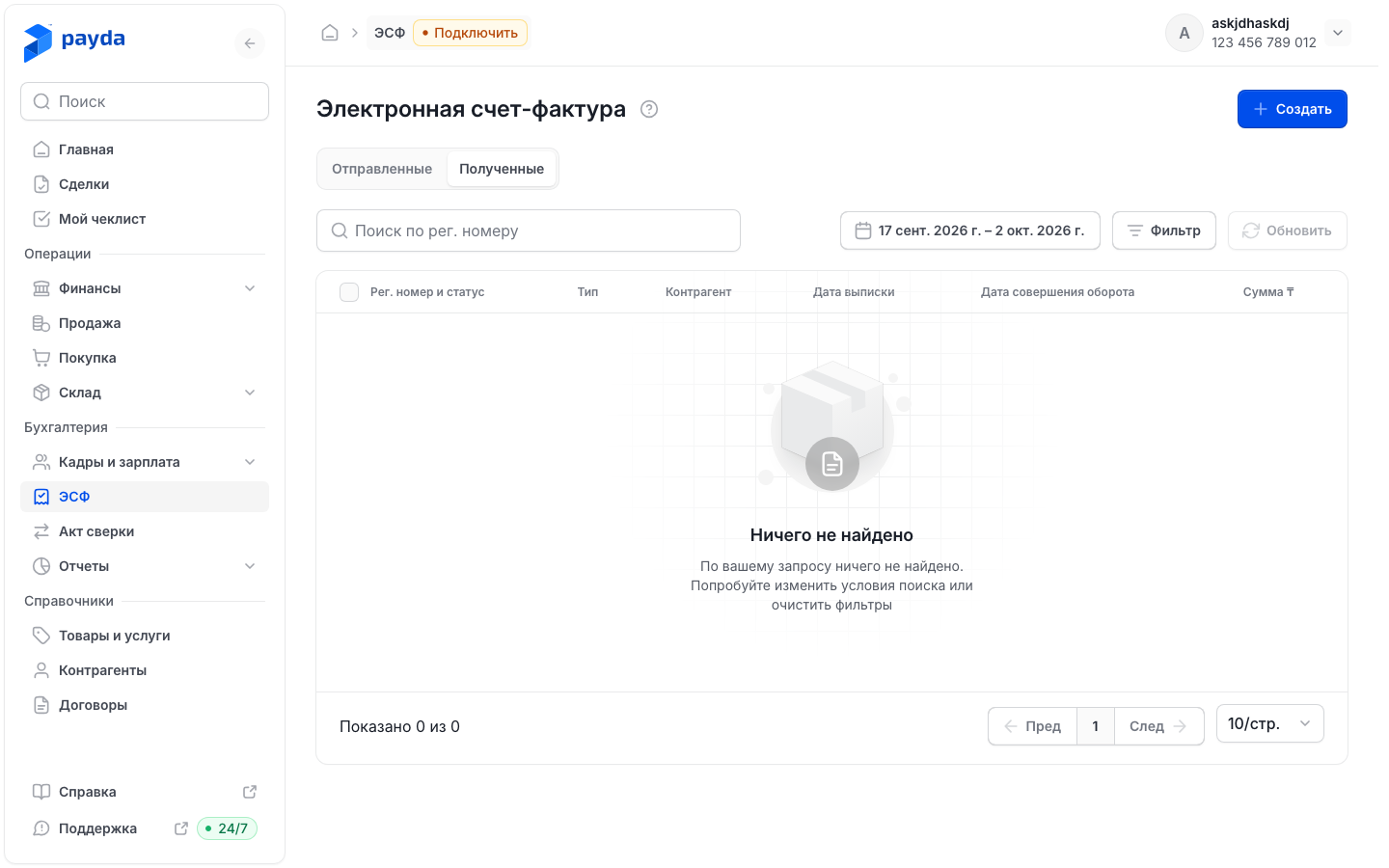1389x868 pixels.
Task: Click the Создать button
Action: click(x=1293, y=109)
